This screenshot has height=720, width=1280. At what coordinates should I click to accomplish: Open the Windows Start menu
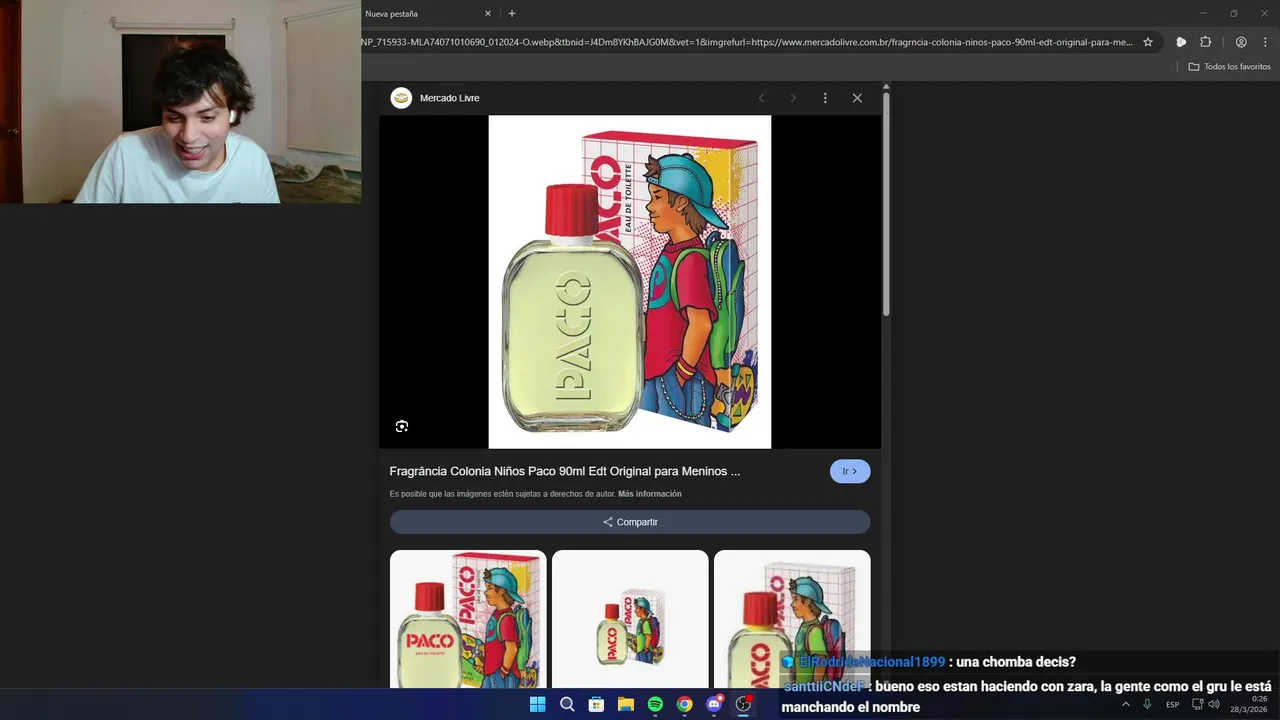pos(537,704)
